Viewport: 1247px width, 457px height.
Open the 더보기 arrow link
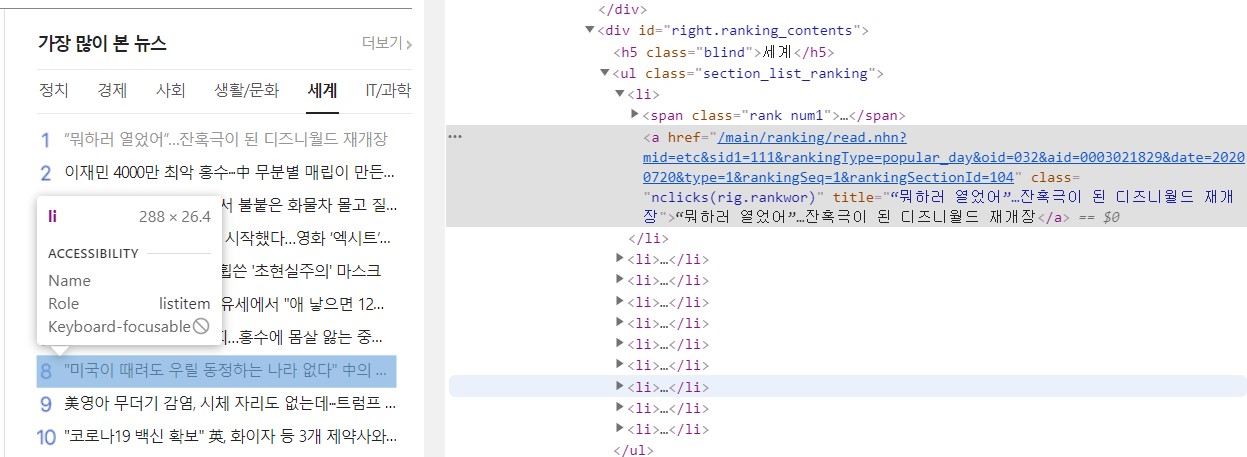[x=387, y=43]
